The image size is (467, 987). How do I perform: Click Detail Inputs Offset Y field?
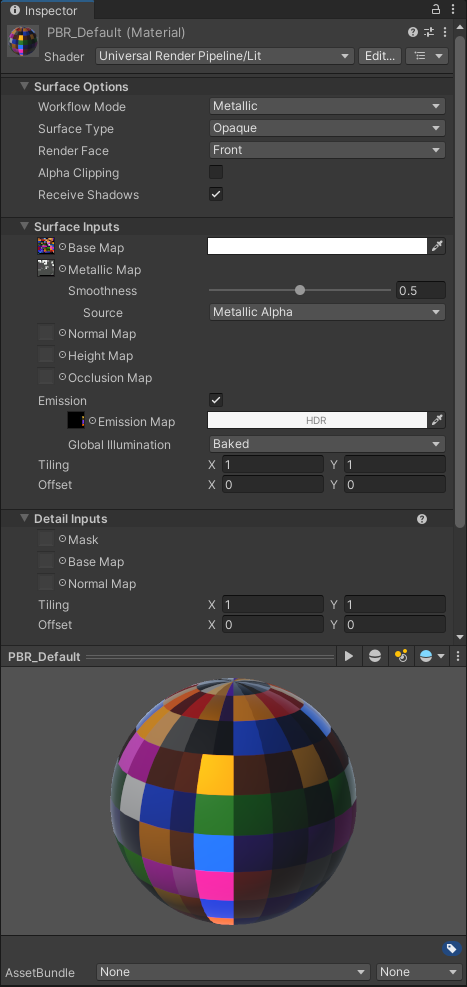pos(395,624)
